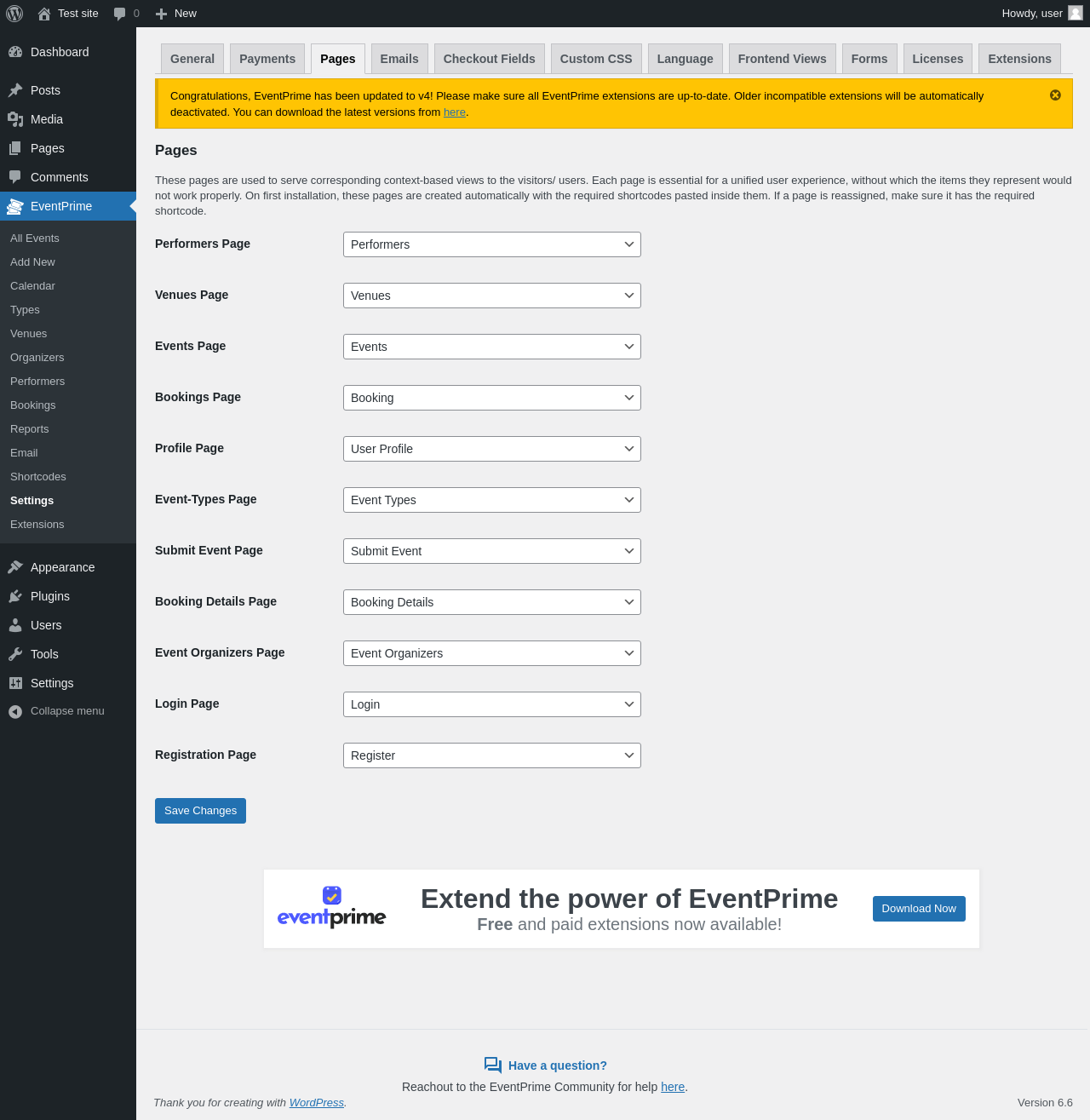Click the Tools wrench icon
Viewport: 1090px width, 1120px height.
15,654
